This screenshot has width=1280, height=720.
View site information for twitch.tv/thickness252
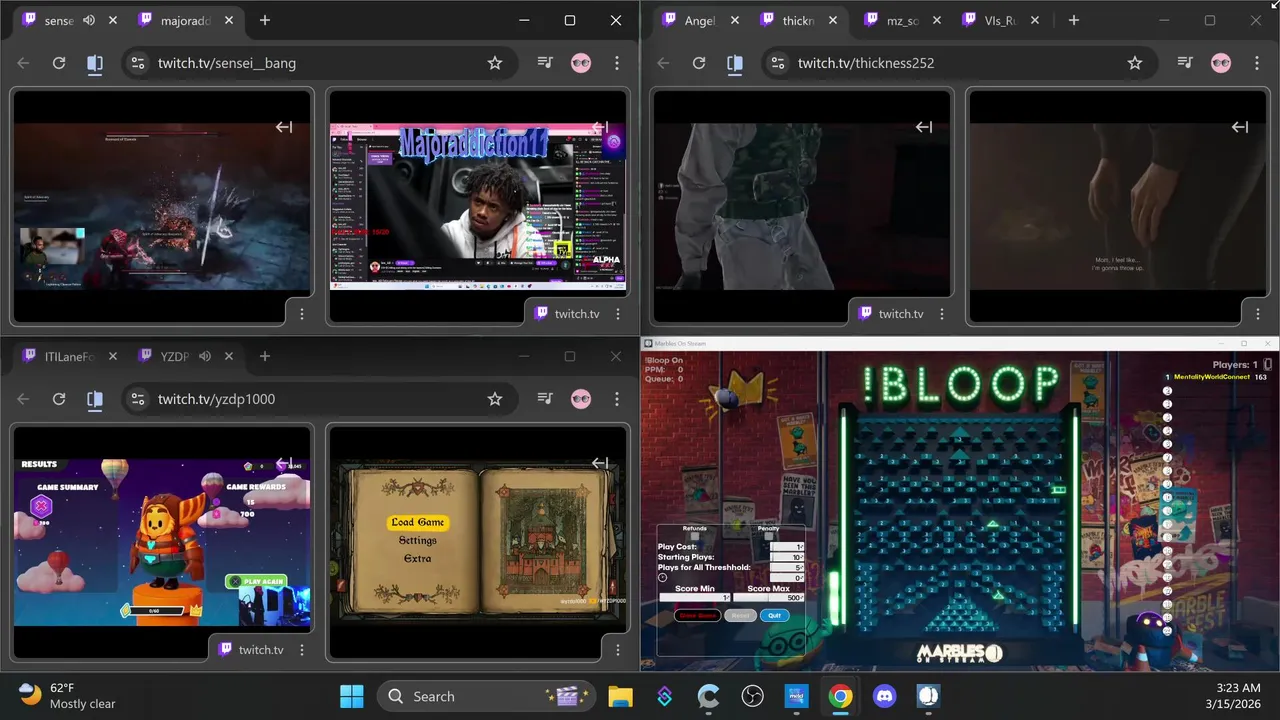779,63
